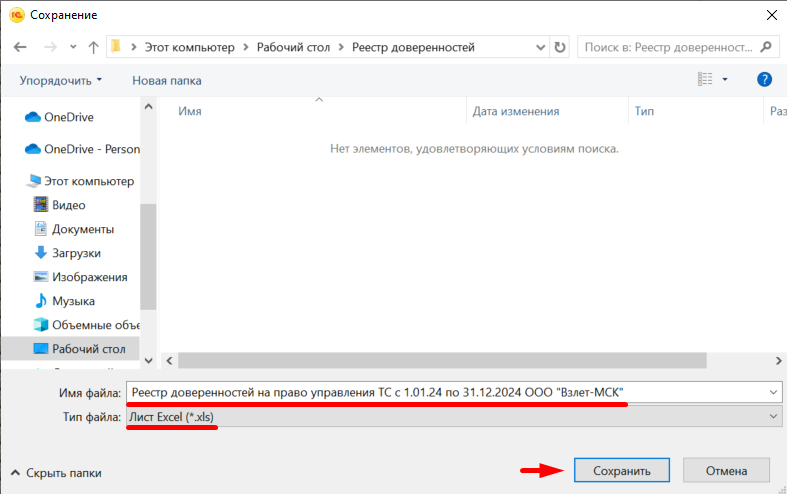Go back with the left arrow
This screenshot has width=787, height=494.
[x=20, y=47]
